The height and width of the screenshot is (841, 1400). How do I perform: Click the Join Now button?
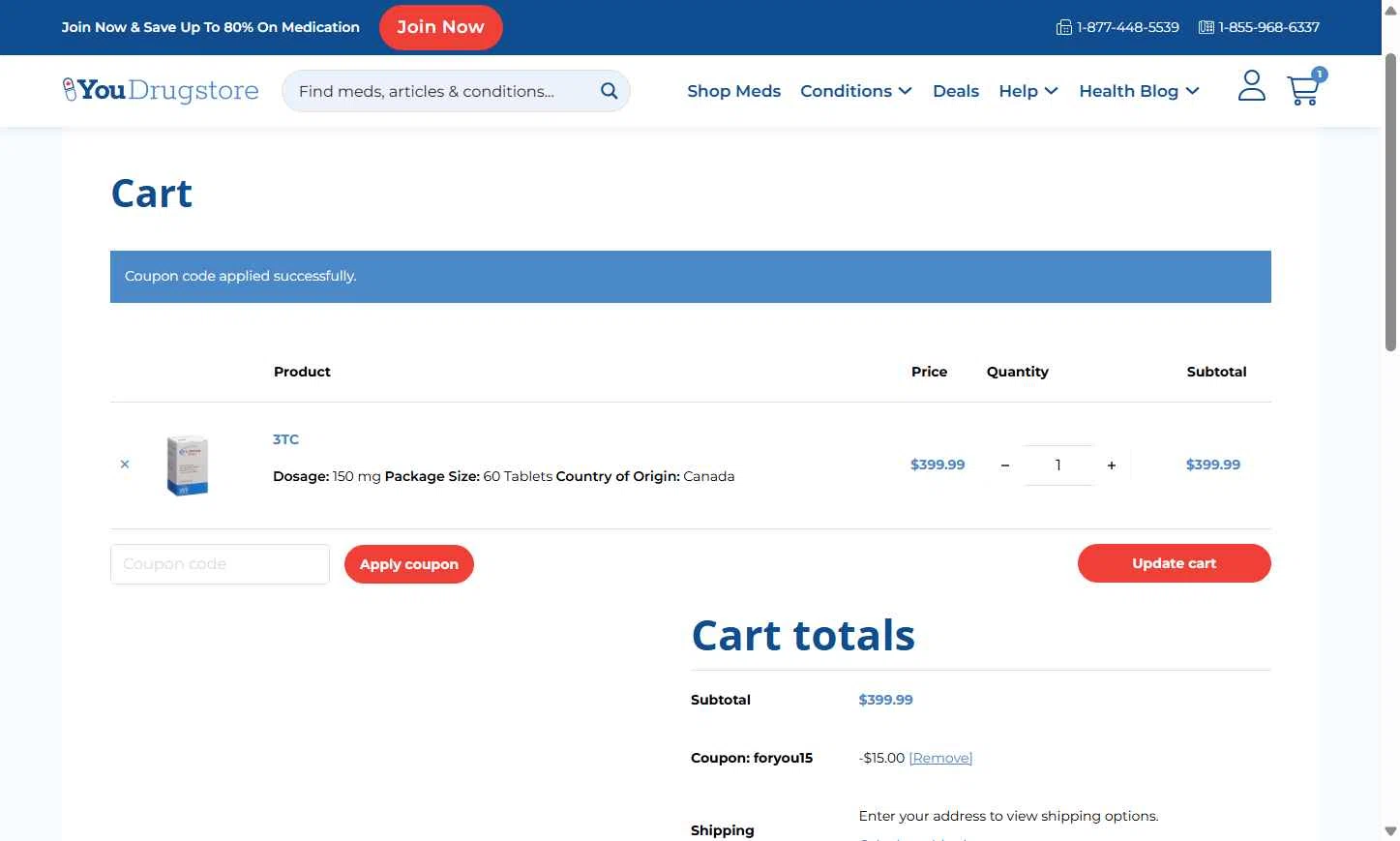(440, 27)
